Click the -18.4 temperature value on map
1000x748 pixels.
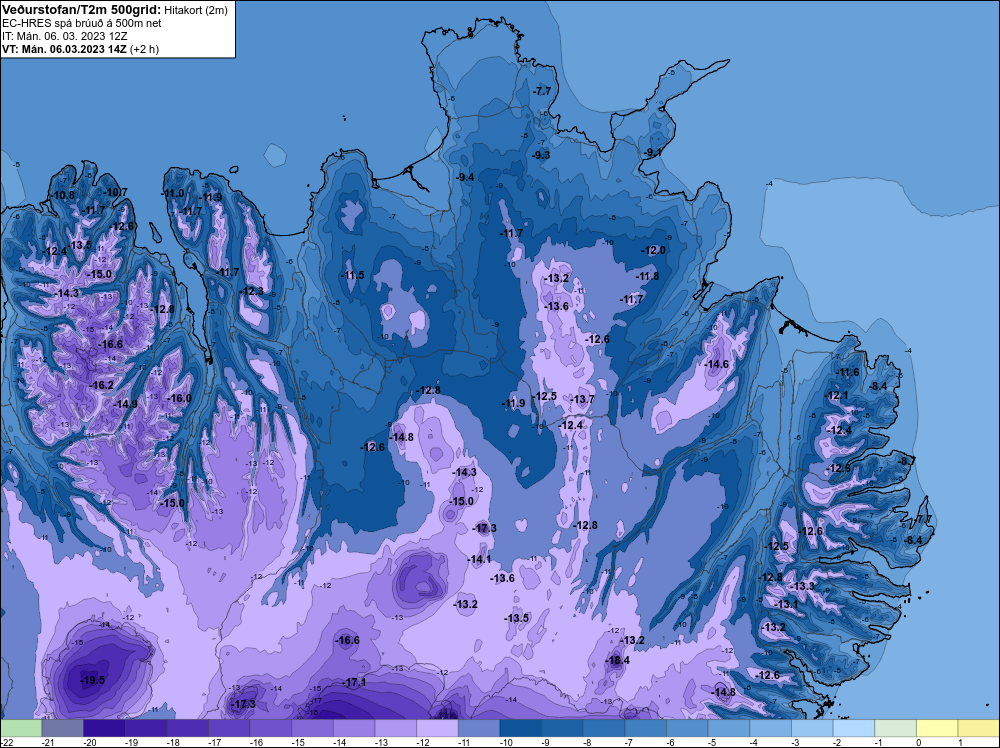(x=617, y=660)
